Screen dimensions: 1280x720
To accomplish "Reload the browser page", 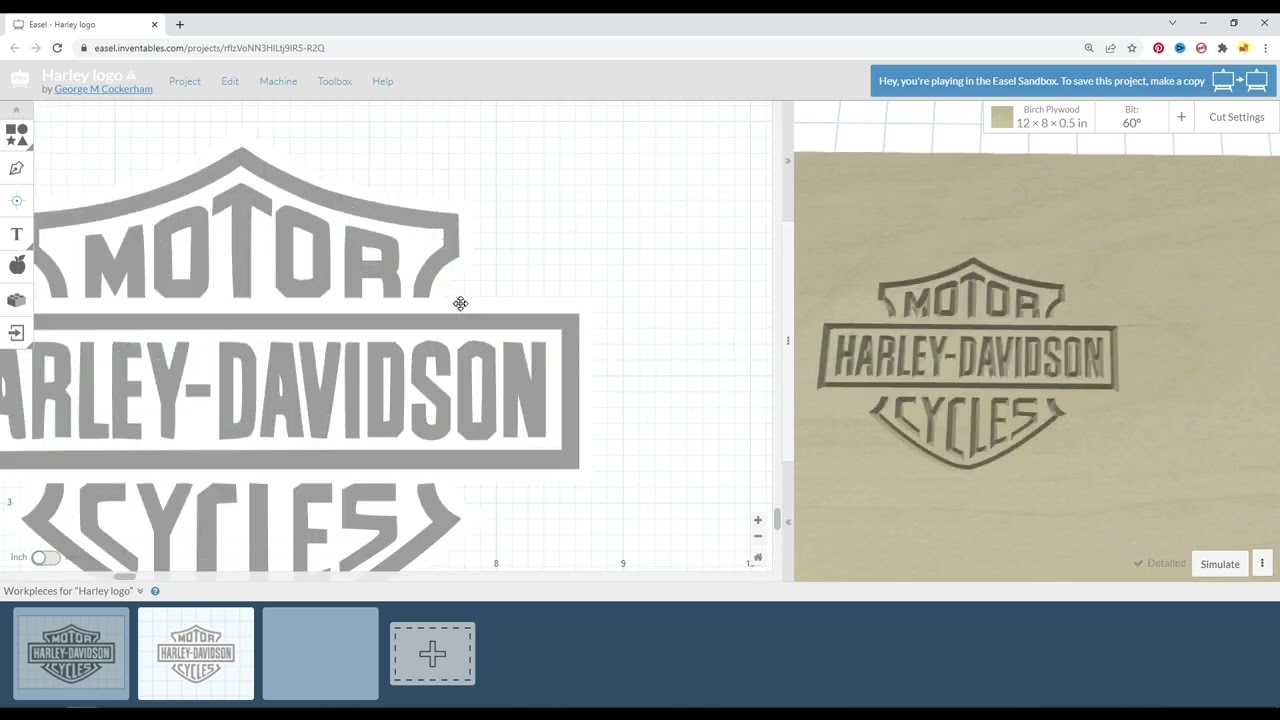I will point(57,48).
